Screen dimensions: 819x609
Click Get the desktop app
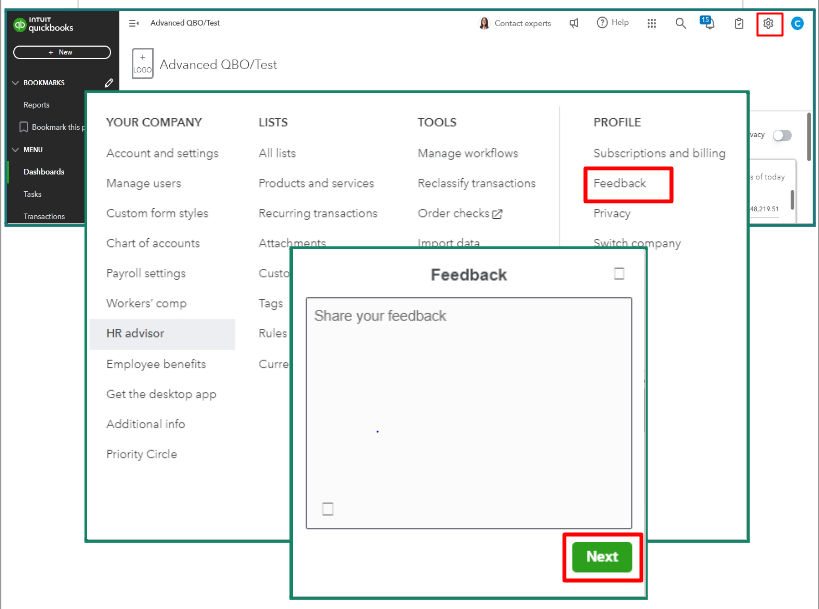click(161, 394)
